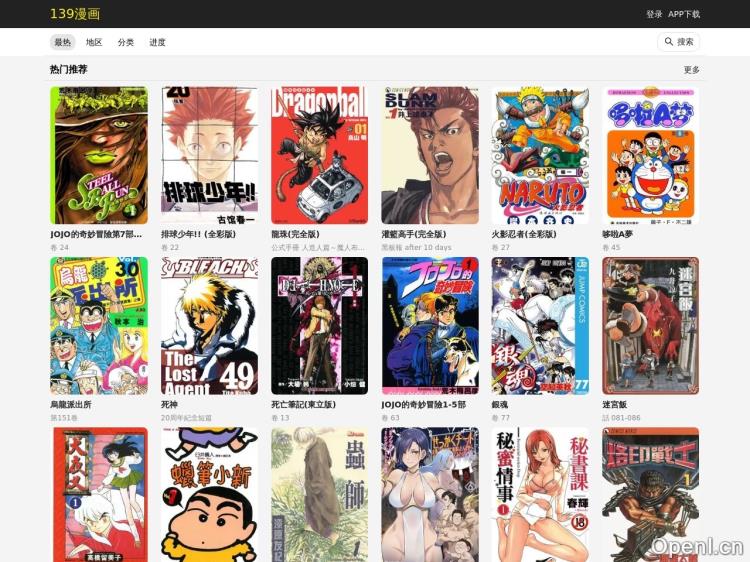Viewport: 750px width, 562px height.
Task: Open the 分类 category tab
Action: [126, 42]
